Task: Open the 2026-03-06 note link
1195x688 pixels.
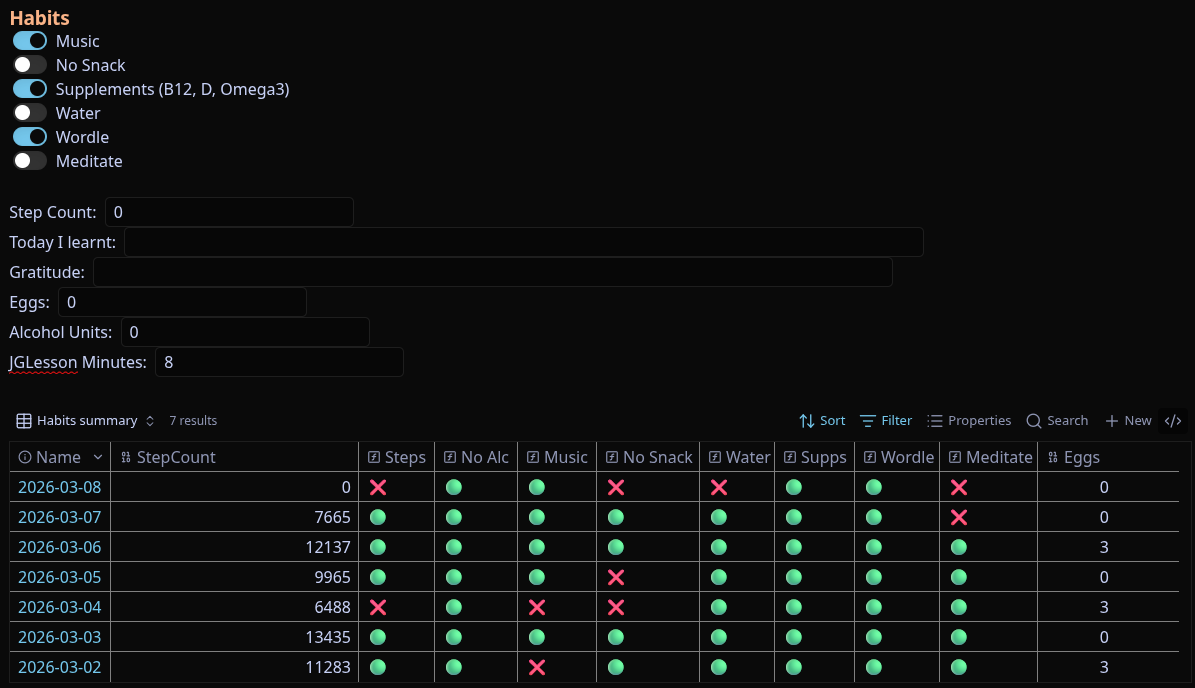Action: coord(59,547)
